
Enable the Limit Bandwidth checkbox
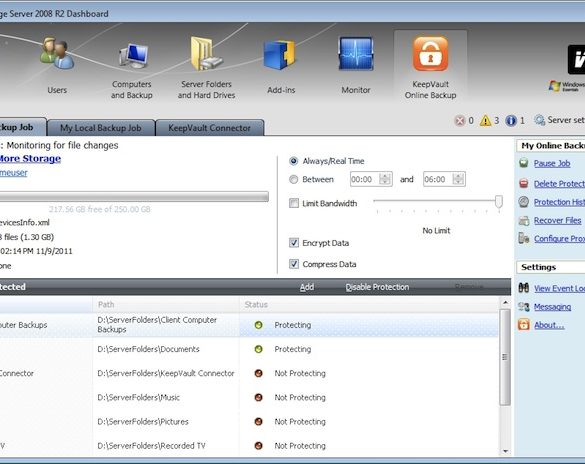tap(294, 203)
